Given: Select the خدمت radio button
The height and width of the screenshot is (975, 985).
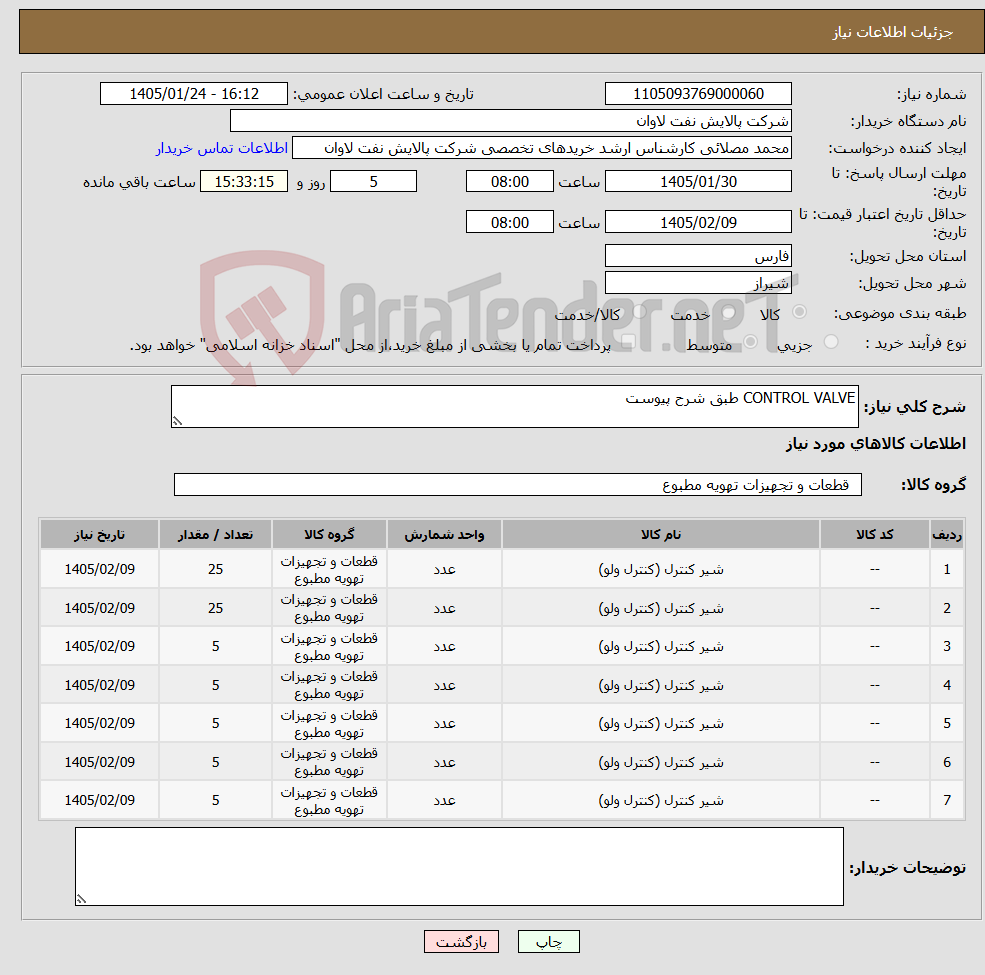Looking at the screenshot, I should [x=729, y=312].
